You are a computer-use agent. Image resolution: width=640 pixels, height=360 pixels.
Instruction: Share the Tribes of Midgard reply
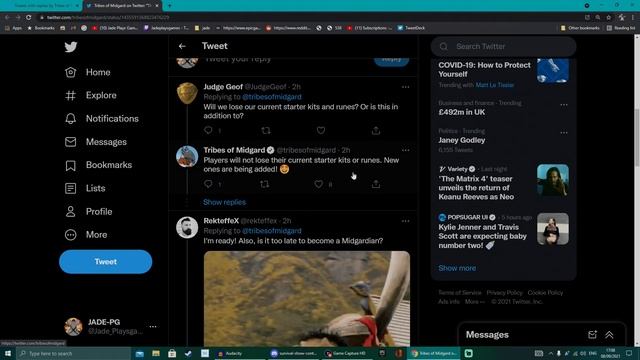[376, 184]
